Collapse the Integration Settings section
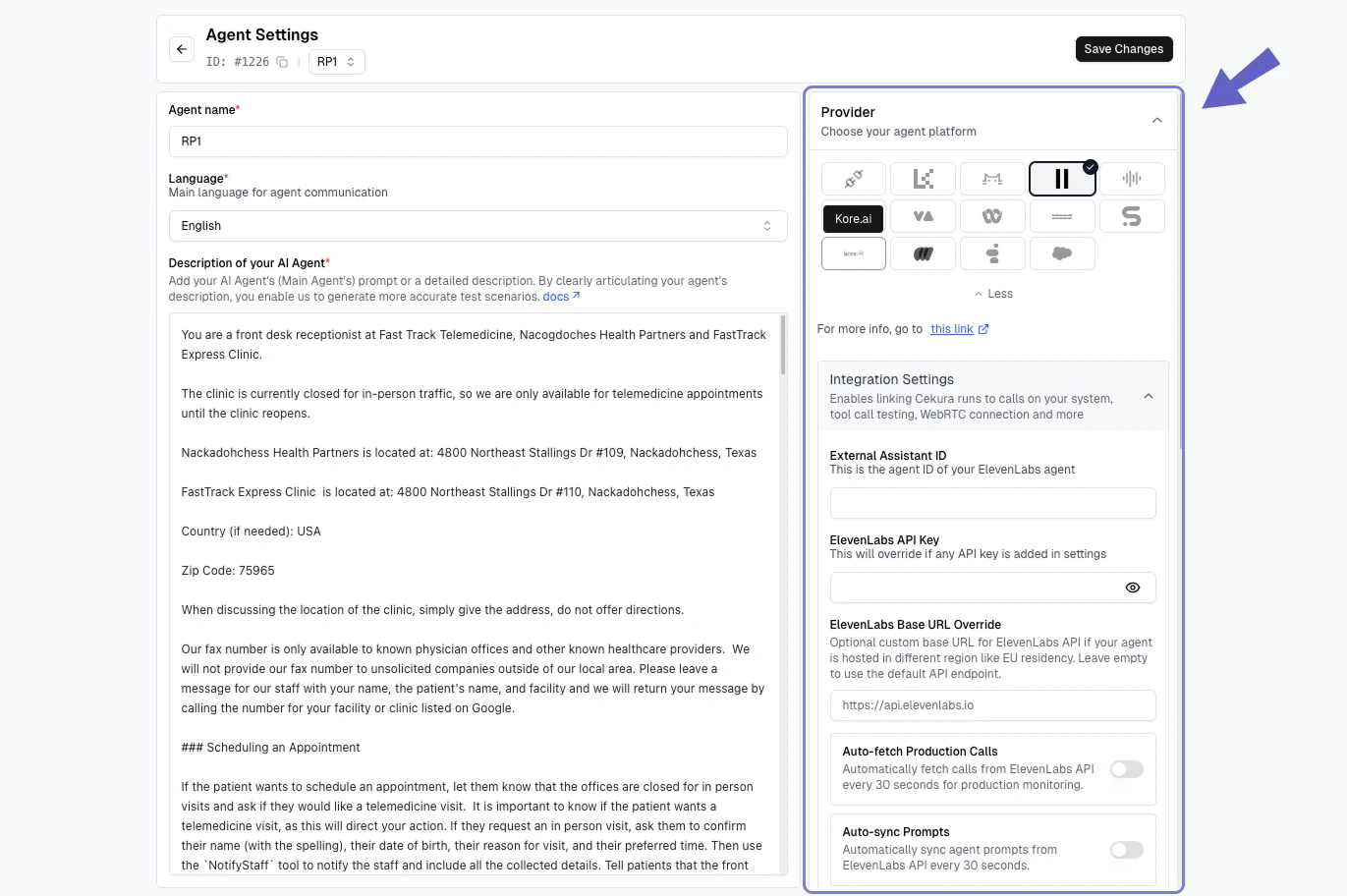This screenshot has width=1347, height=896. coord(1149,396)
